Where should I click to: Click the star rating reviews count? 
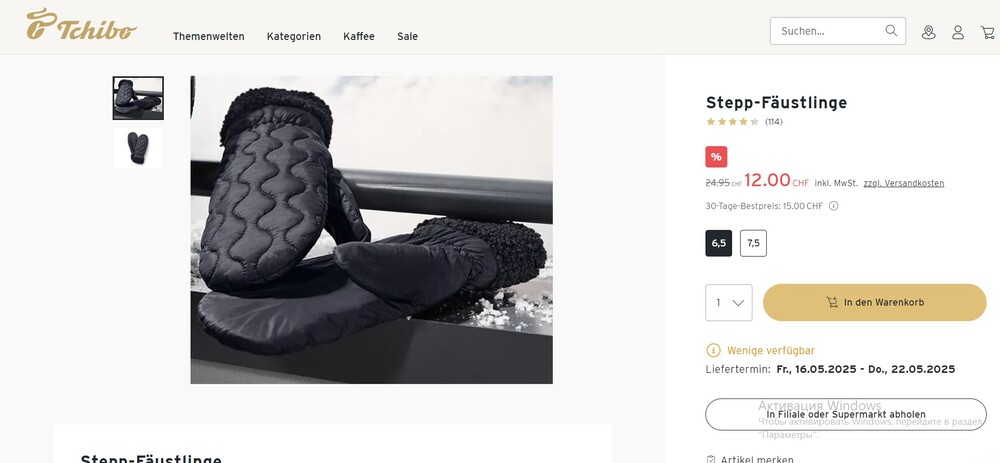774,122
